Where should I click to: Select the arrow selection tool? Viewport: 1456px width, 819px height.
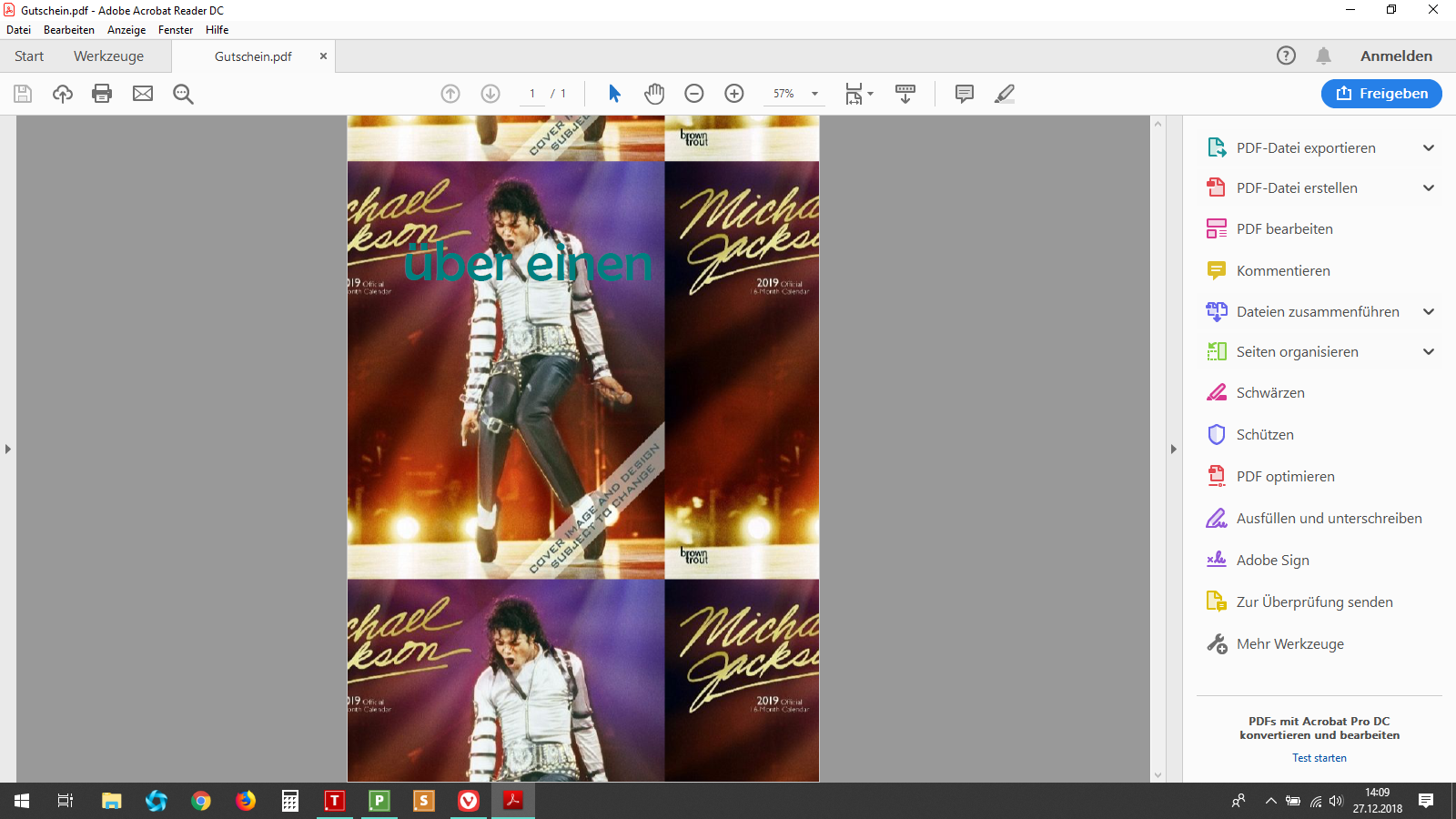[614, 94]
